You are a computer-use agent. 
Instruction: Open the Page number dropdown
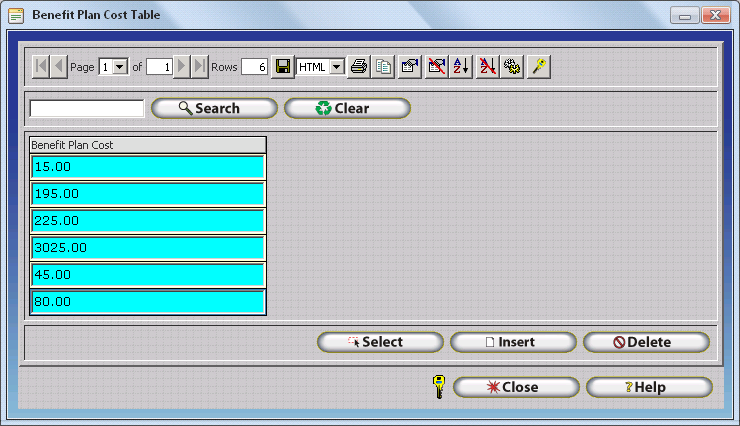point(120,67)
